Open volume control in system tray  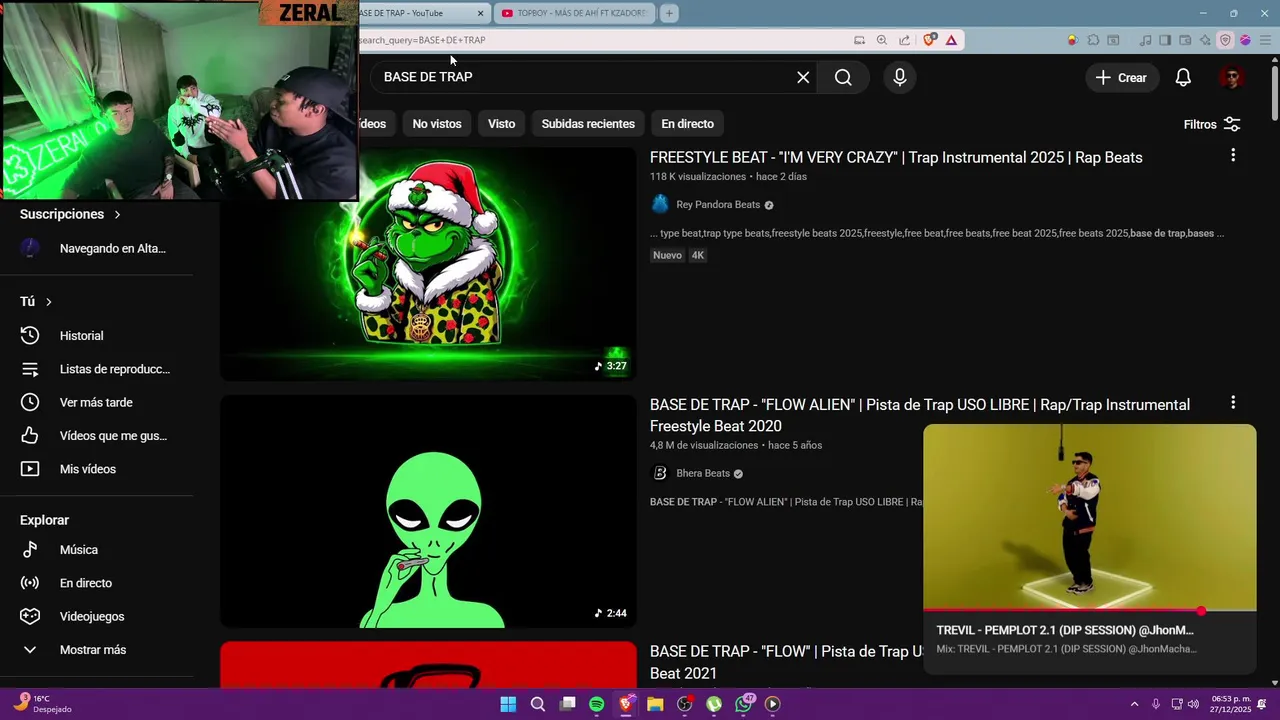(1193, 704)
